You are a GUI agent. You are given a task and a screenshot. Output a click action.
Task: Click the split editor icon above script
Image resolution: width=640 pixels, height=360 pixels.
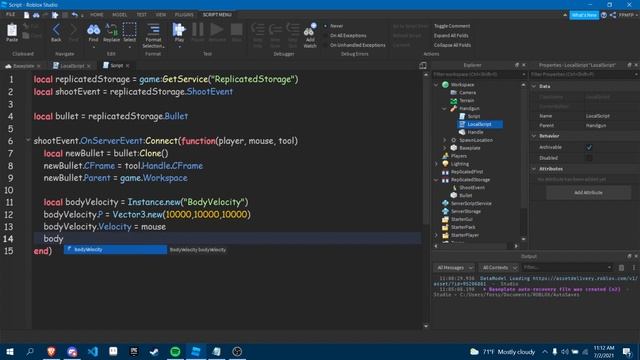point(423,65)
